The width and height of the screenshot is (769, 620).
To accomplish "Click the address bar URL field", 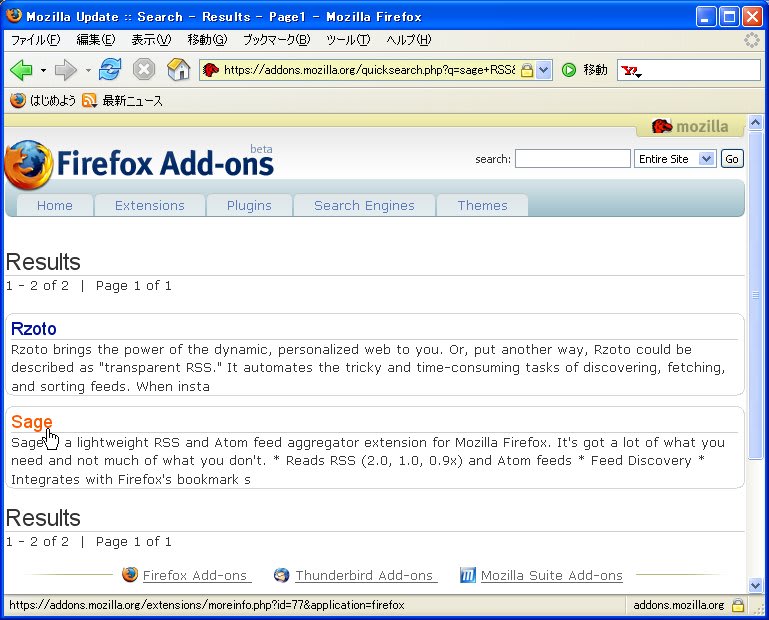I will point(369,70).
